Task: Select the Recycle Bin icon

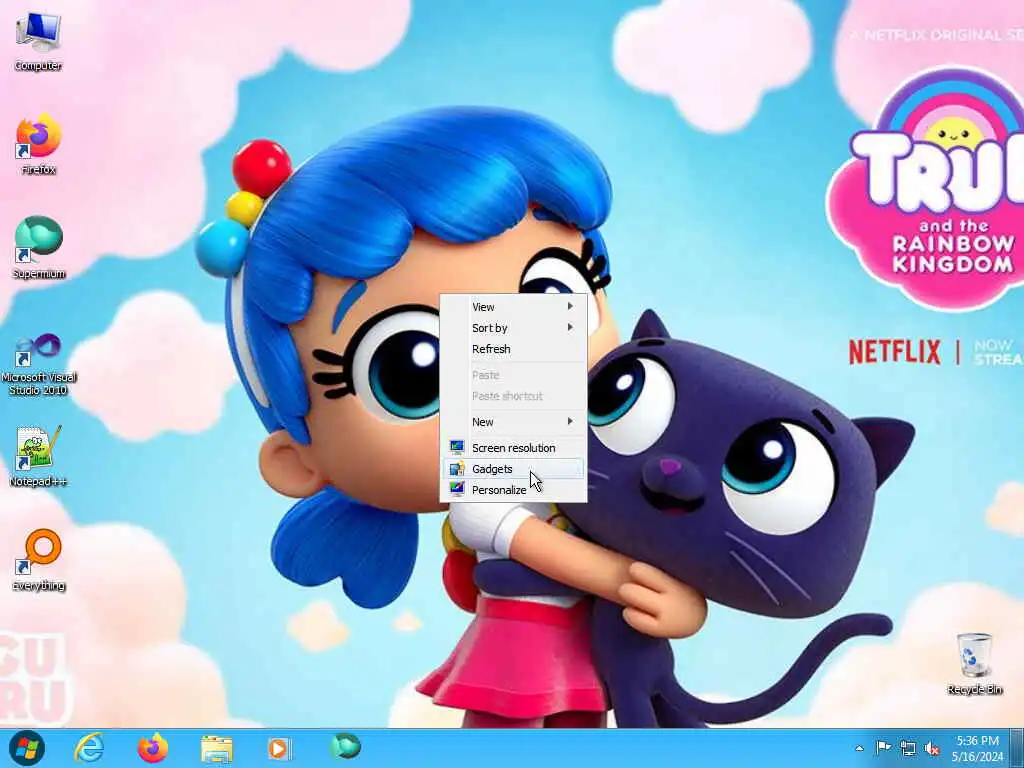Action: 974,663
